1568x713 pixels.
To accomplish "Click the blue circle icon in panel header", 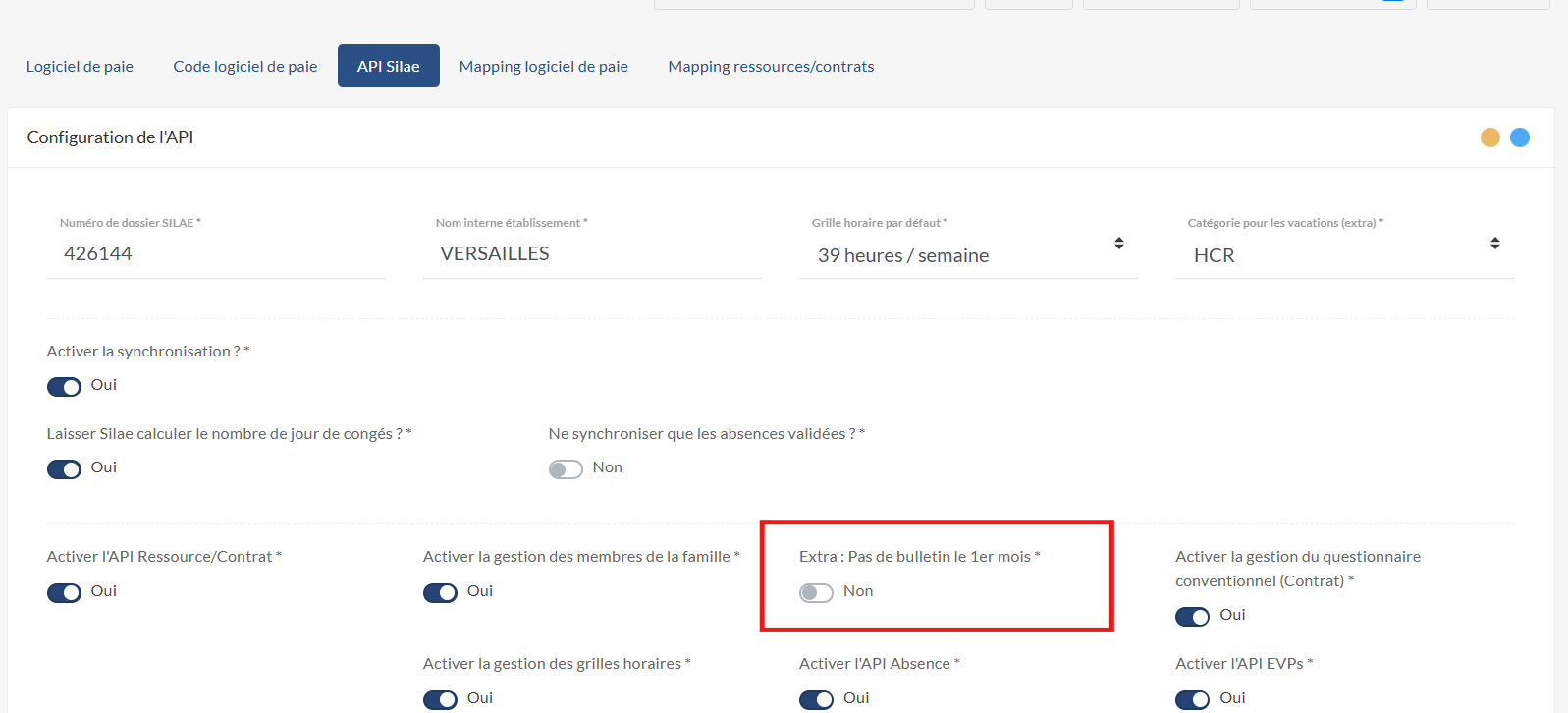I will 1519,137.
